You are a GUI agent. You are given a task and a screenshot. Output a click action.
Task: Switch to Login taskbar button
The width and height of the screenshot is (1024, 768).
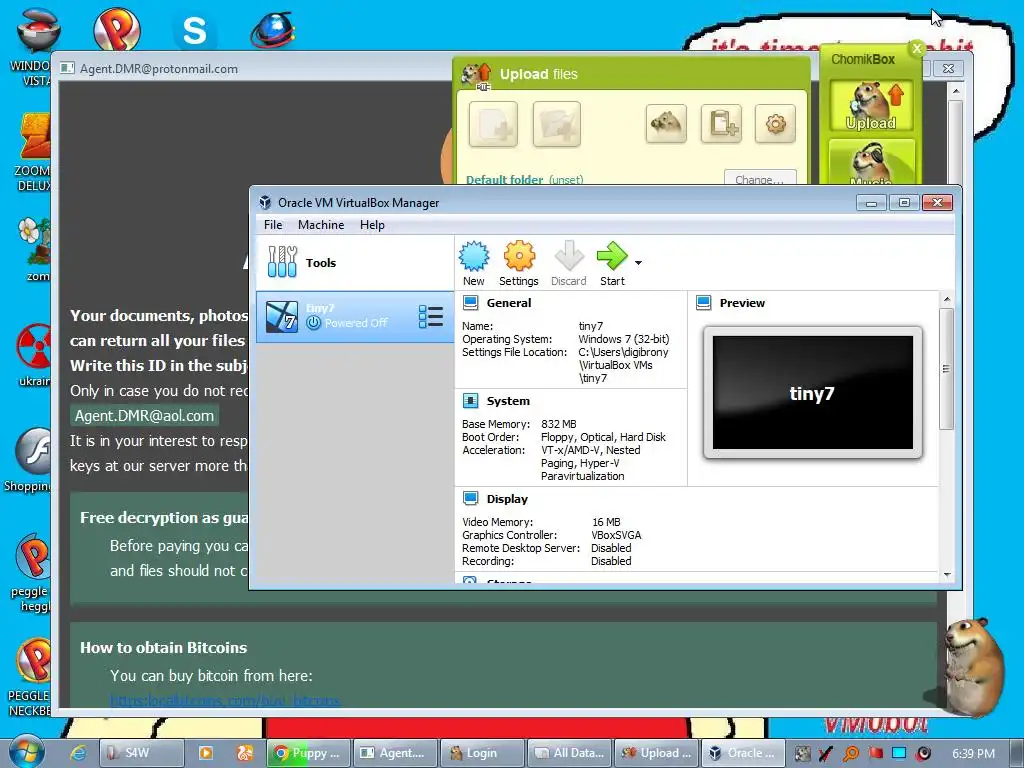482,753
